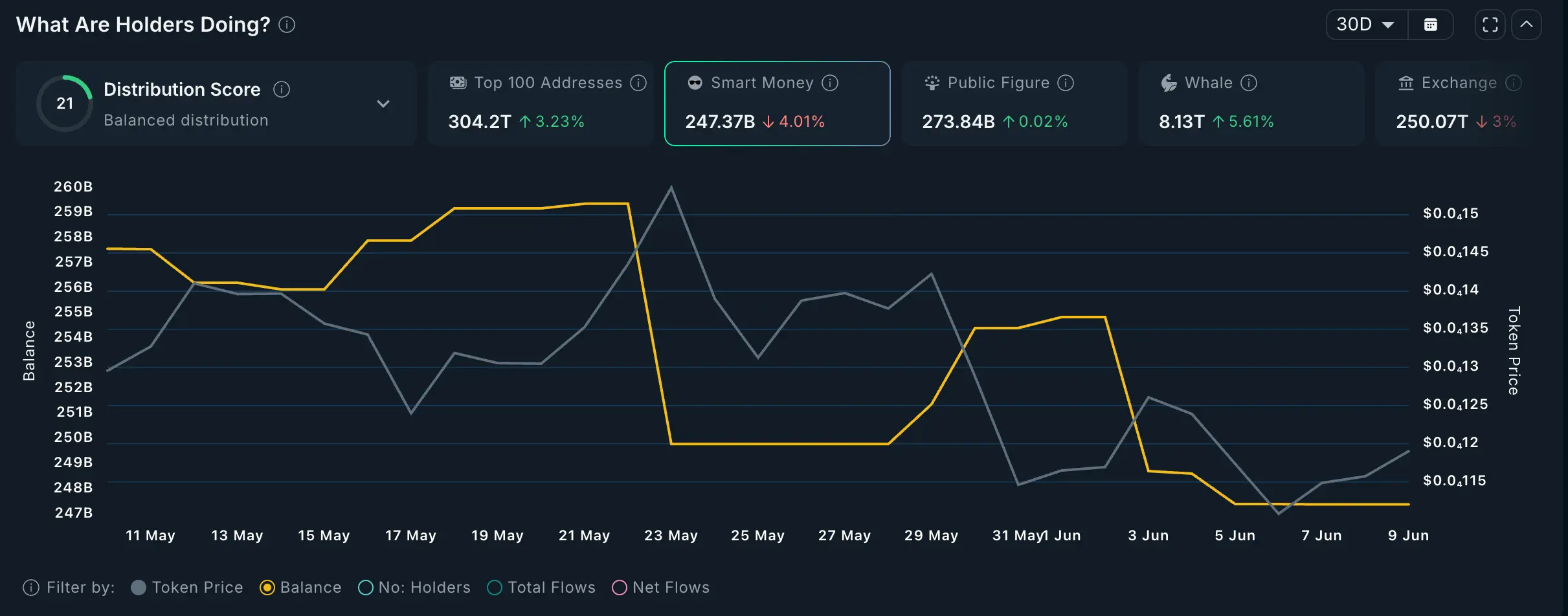
Task: Switch to the Whale holders tab
Action: 1251,104
